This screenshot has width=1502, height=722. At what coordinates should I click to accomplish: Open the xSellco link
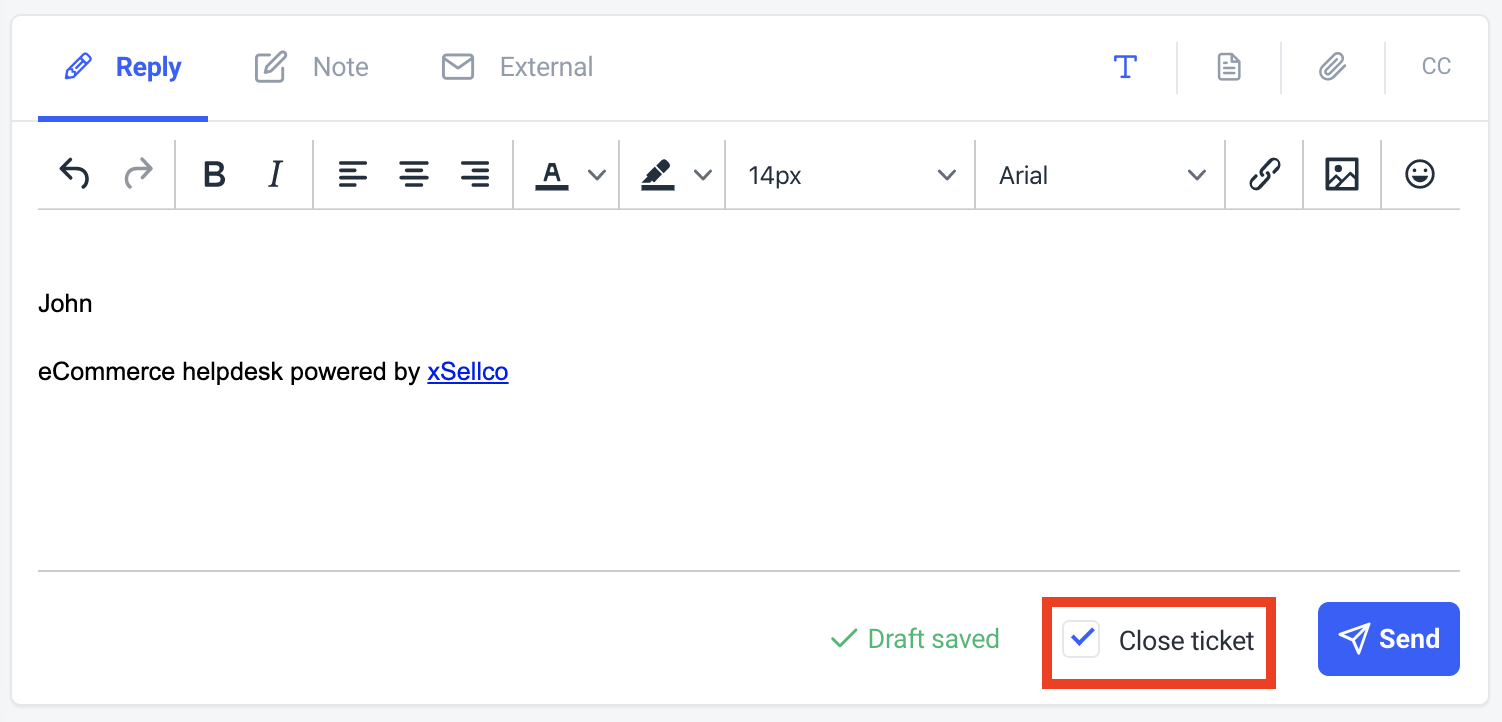click(x=468, y=372)
